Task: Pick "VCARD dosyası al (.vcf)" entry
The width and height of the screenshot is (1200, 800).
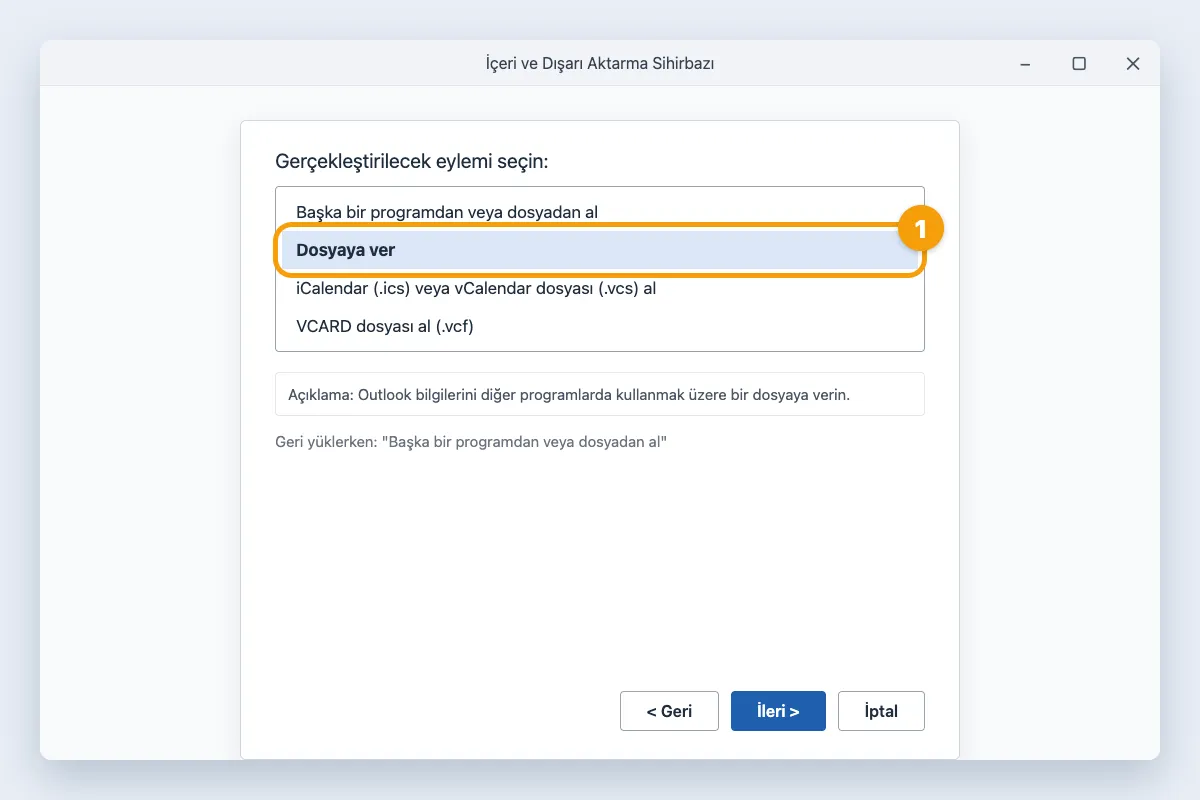Action: [x=600, y=326]
